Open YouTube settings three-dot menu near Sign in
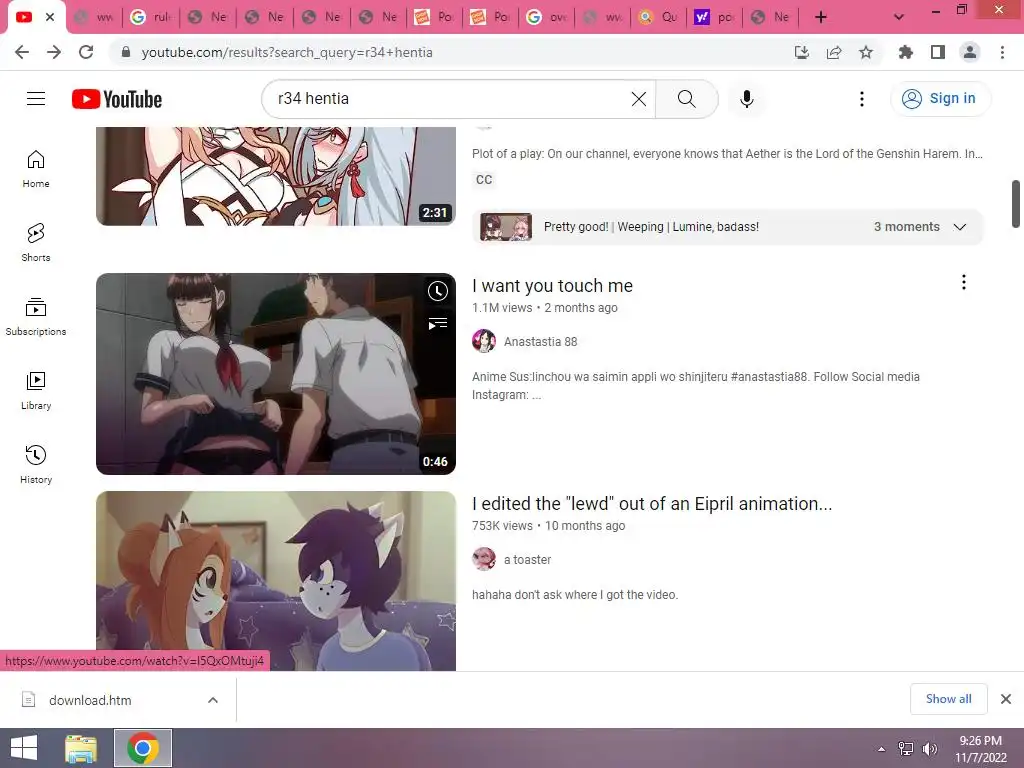Screen dimensions: 1024x768 862,99
